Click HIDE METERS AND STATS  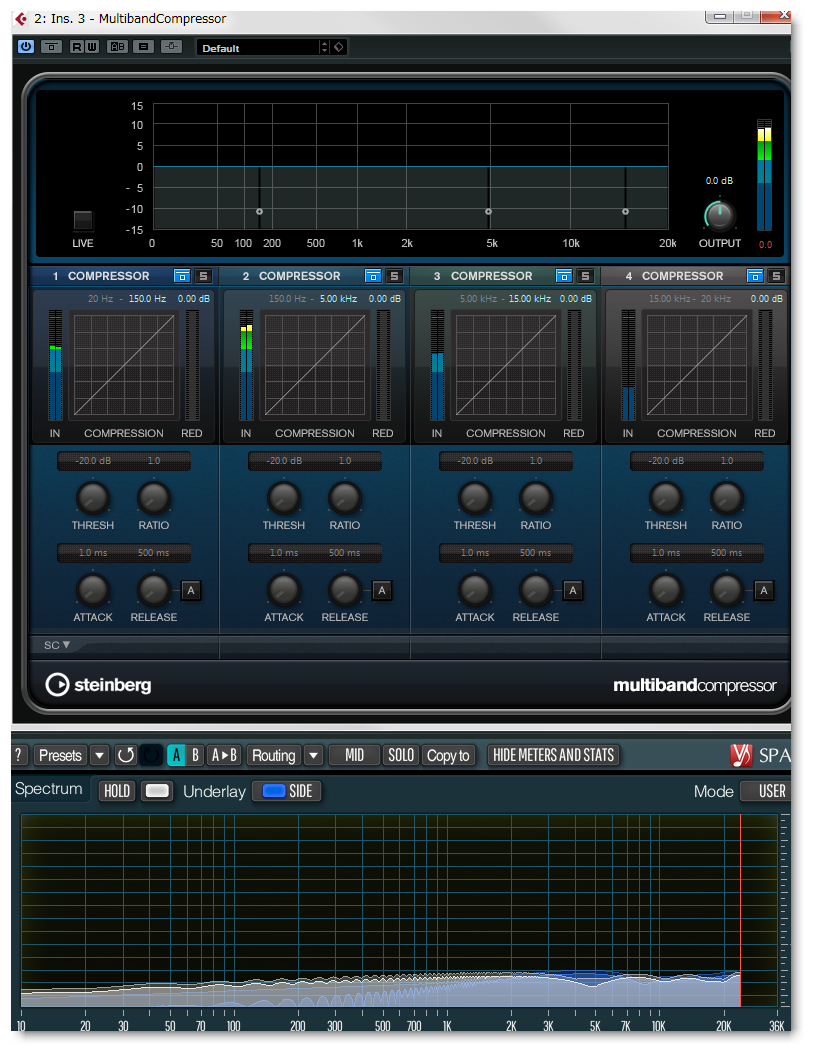pyautogui.click(x=553, y=755)
